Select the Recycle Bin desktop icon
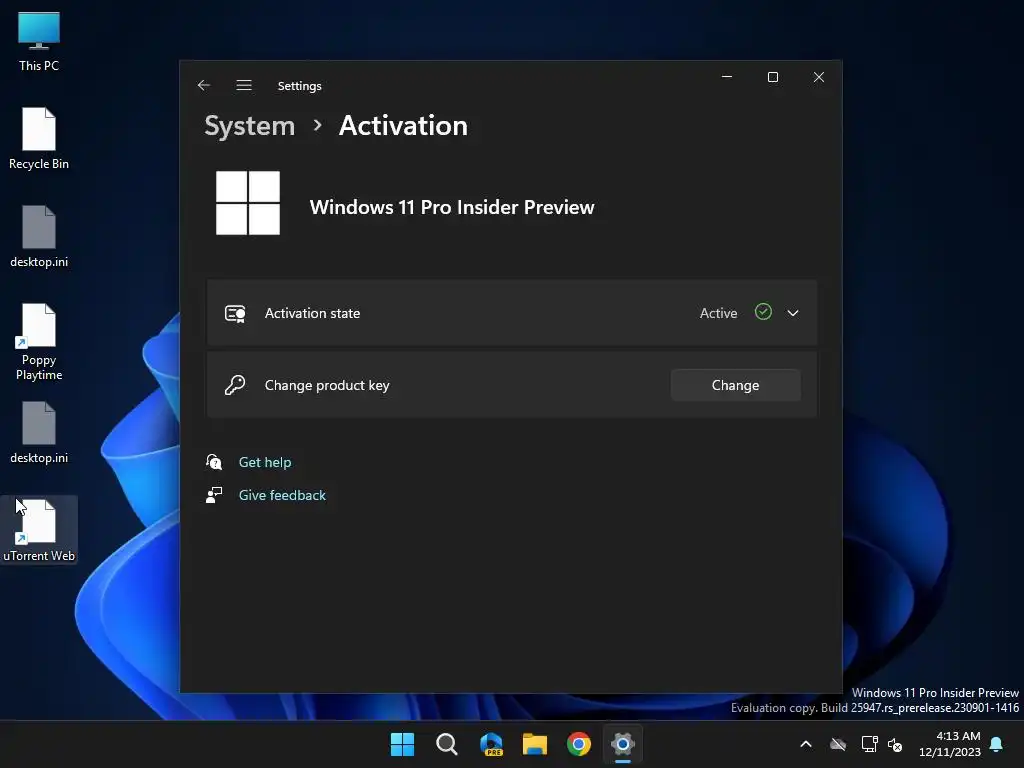The width and height of the screenshot is (1024, 768). (39, 139)
